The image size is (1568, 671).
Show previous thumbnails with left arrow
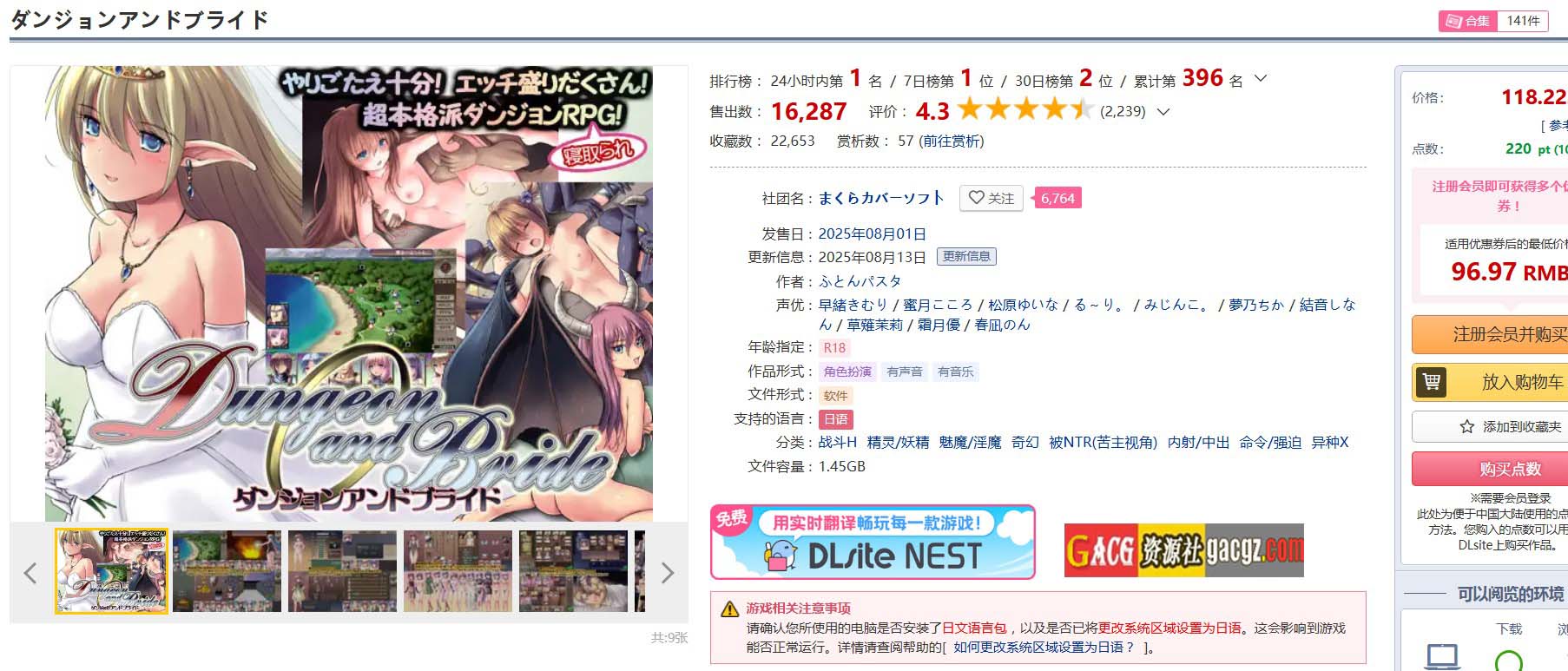[x=30, y=573]
